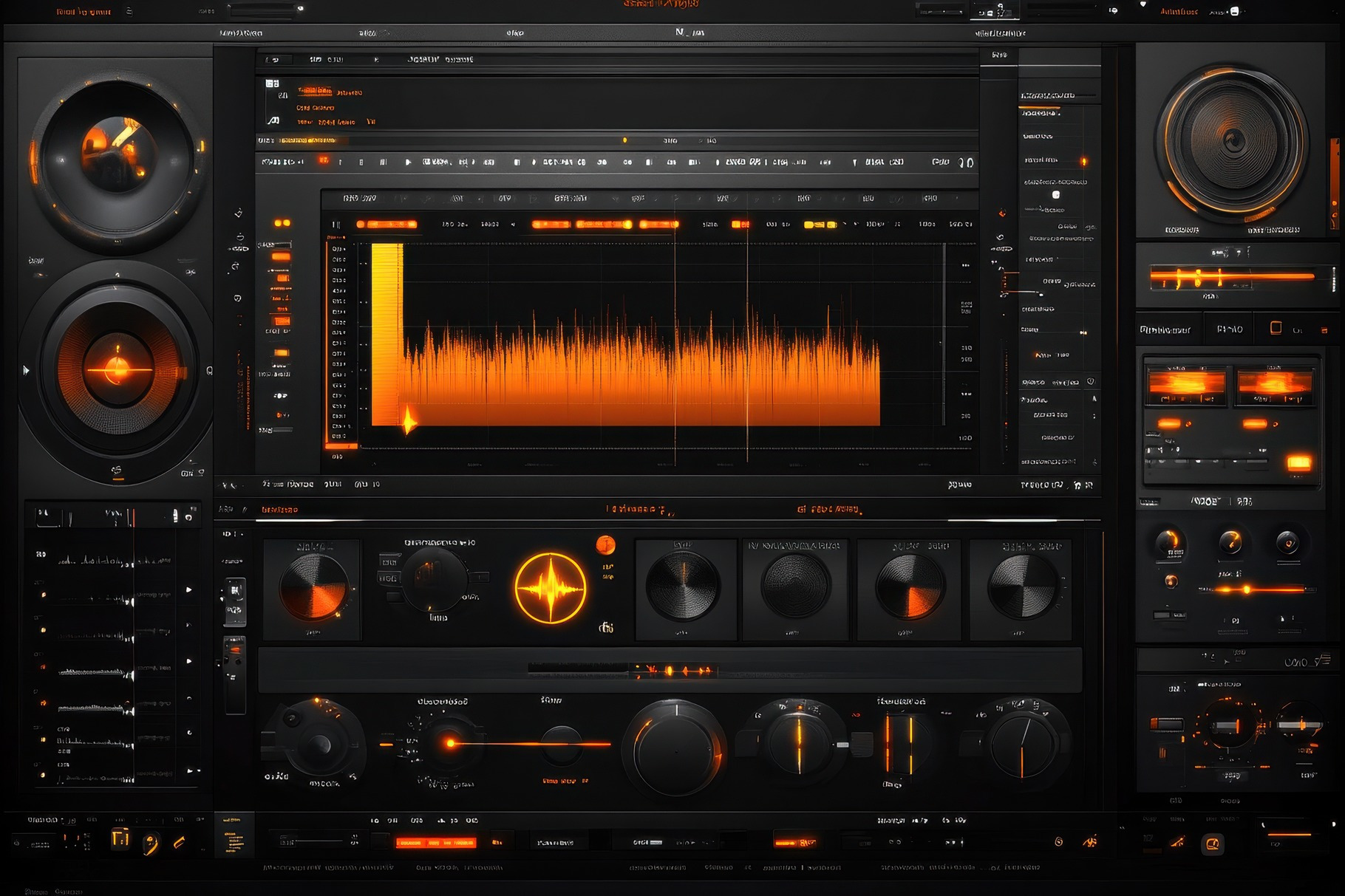Click the glowing orange square icon in bottom-left bar
The image size is (1345, 896).
pyautogui.click(x=120, y=839)
